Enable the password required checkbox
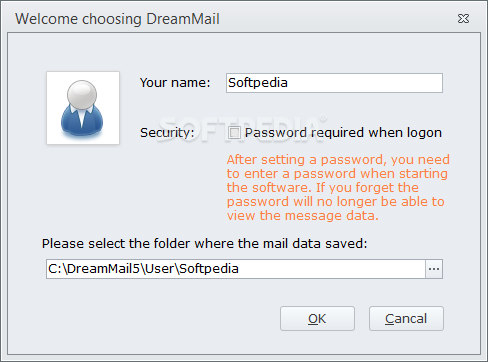Screen dimensions: 488x362 (x=234, y=133)
